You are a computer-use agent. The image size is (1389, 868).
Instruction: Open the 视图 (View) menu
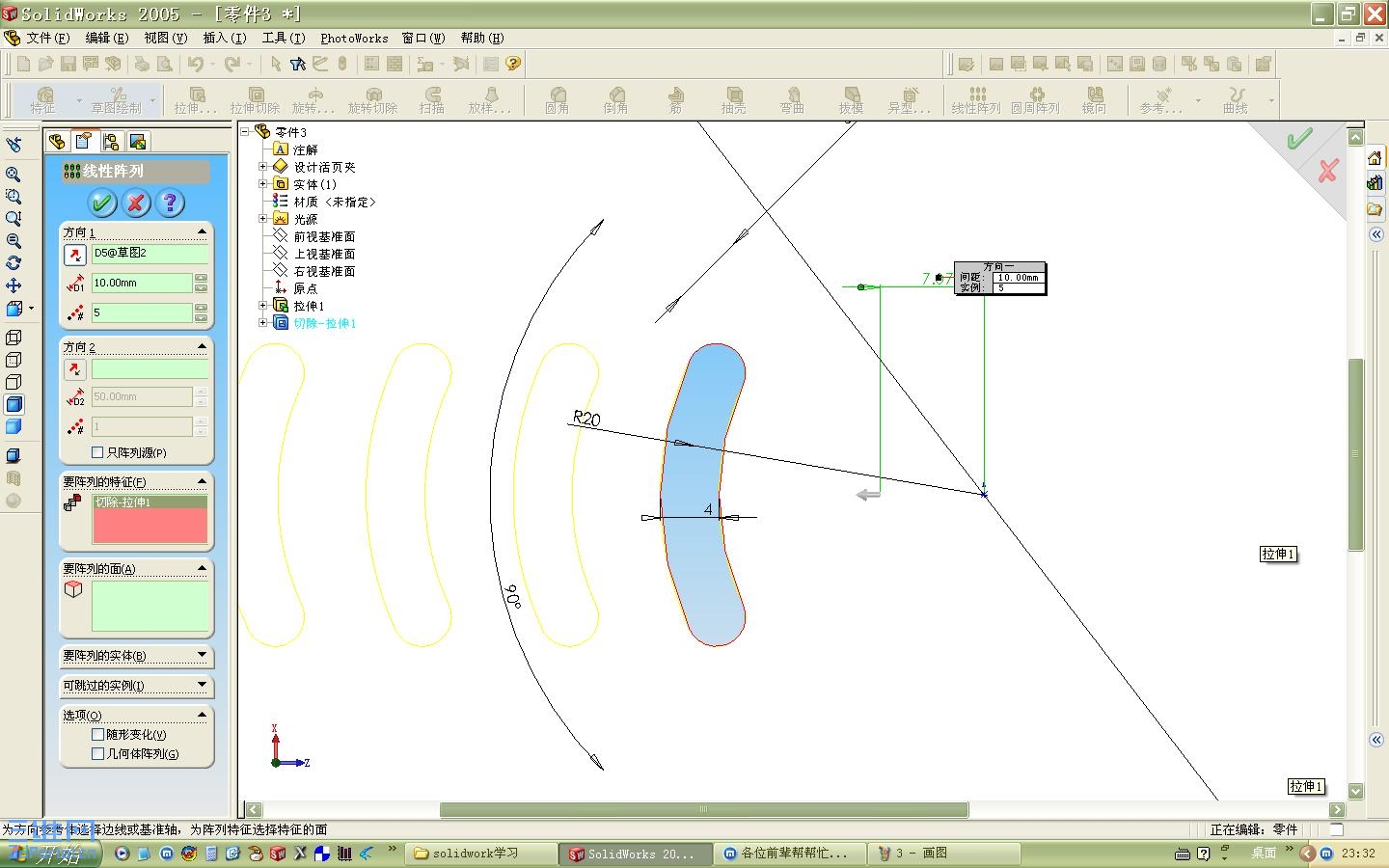(165, 38)
